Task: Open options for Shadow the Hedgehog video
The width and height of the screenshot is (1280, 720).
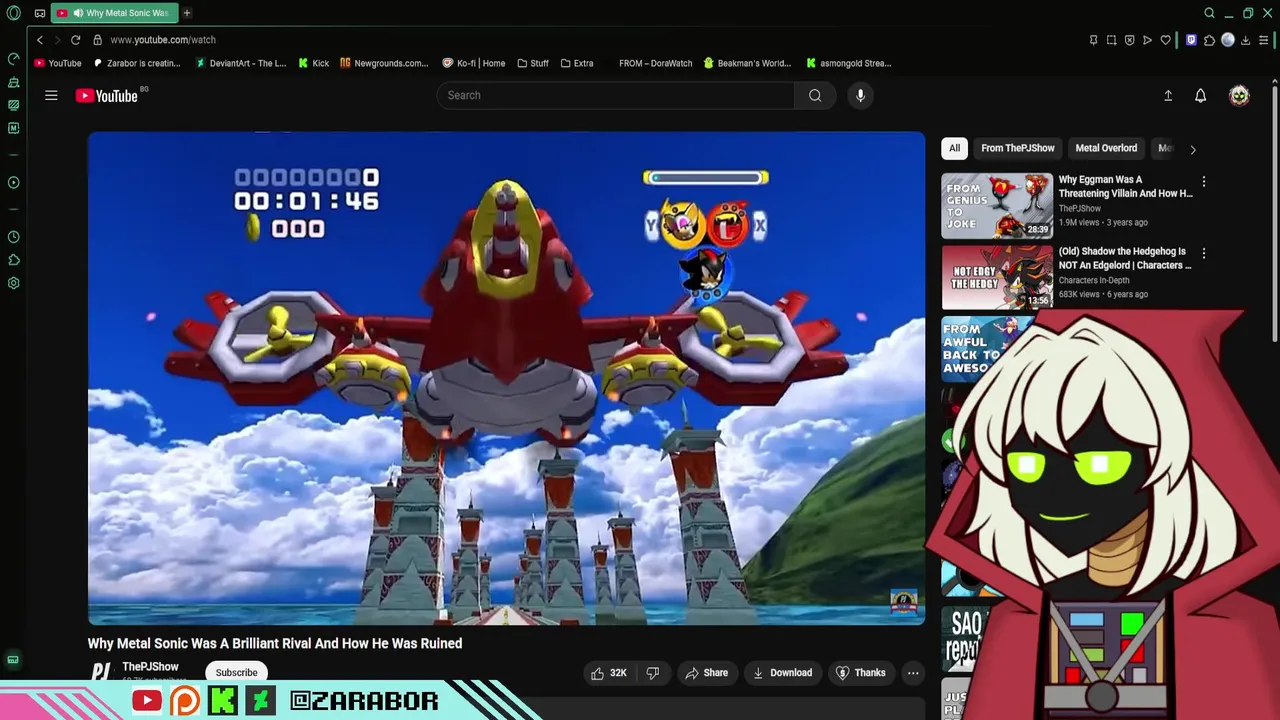Action: pos(1204,254)
